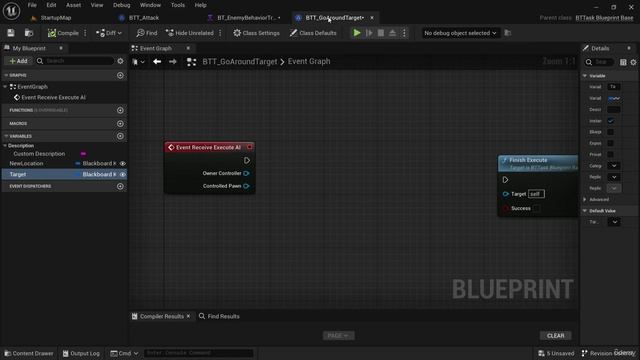Compile the blueprint
Screen dimensions: 640x360
tap(63, 33)
